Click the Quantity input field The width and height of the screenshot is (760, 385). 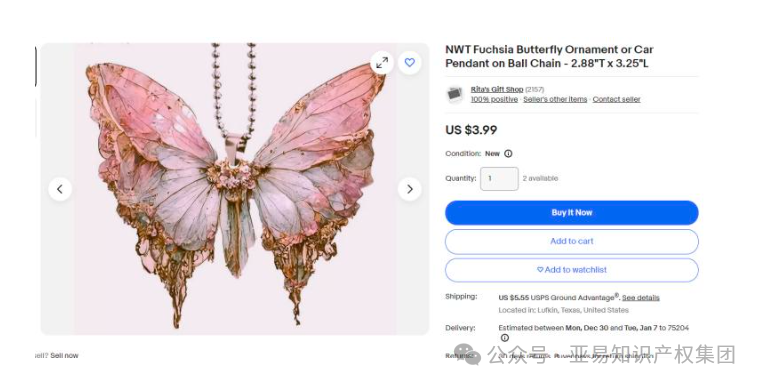499,179
